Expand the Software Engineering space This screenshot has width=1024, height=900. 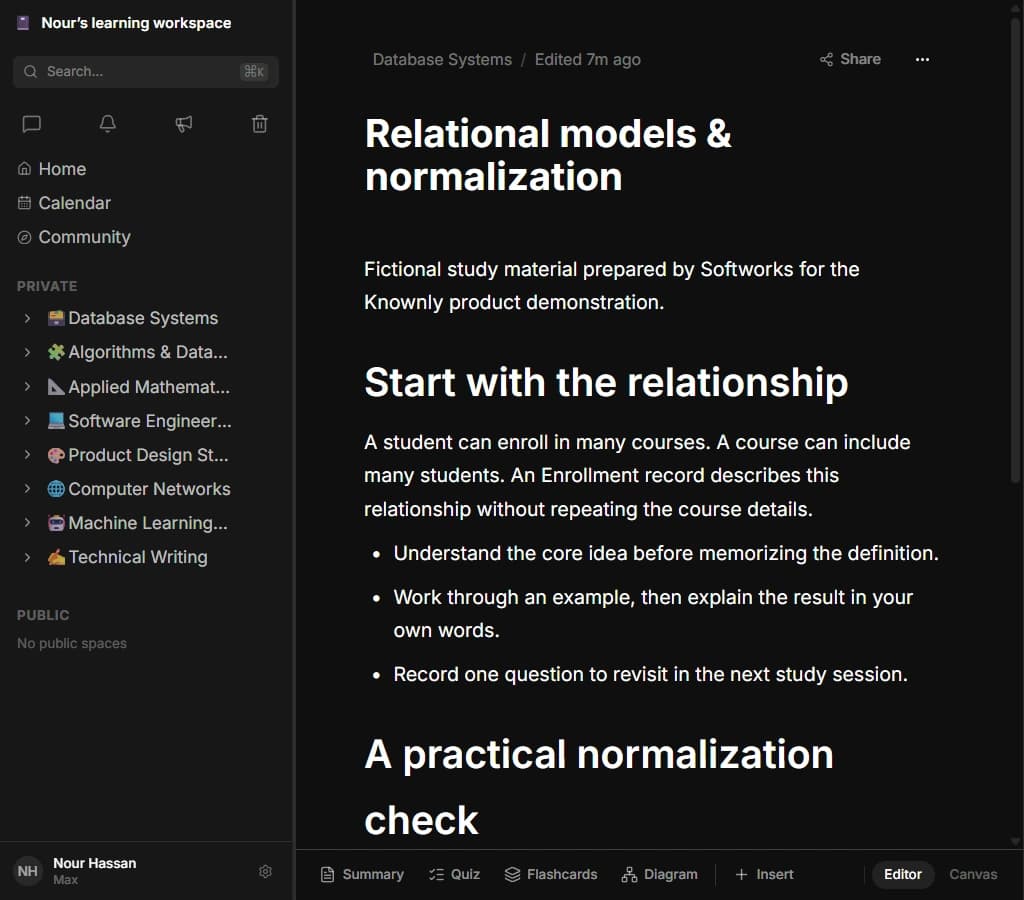click(27, 421)
